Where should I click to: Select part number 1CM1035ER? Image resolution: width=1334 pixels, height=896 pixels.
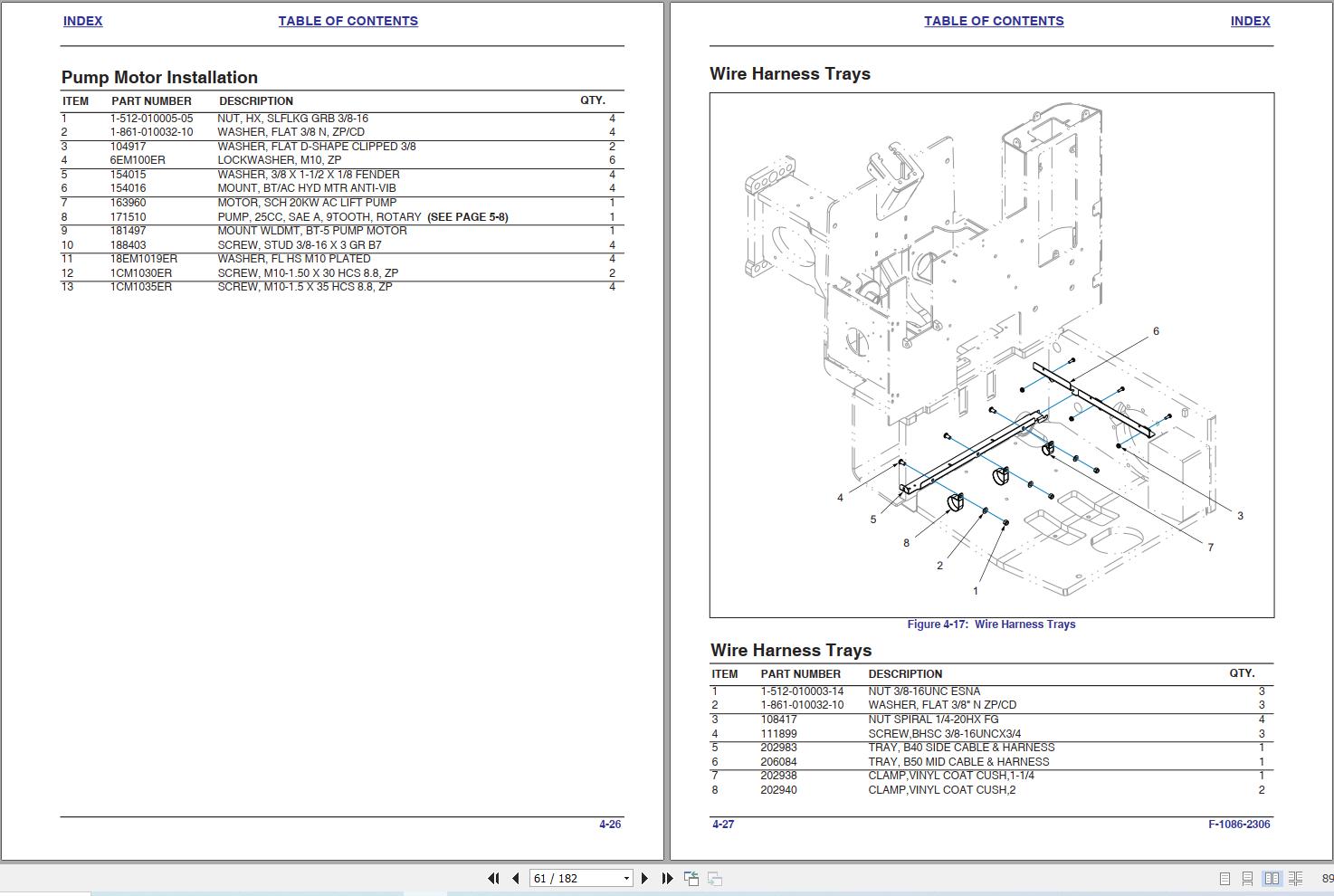(141, 287)
